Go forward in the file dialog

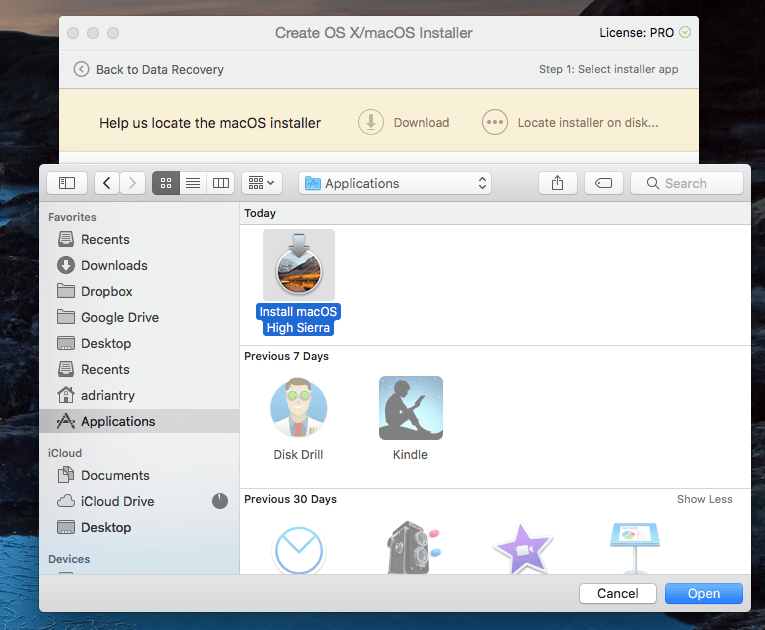pyautogui.click(x=132, y=183)
